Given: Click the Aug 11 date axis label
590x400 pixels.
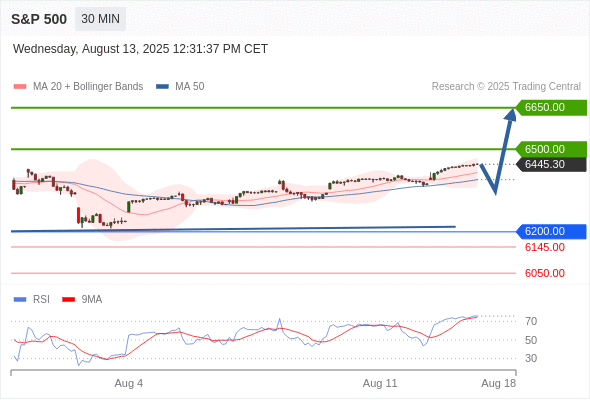Looking at the screenshot, I should 380,383.
